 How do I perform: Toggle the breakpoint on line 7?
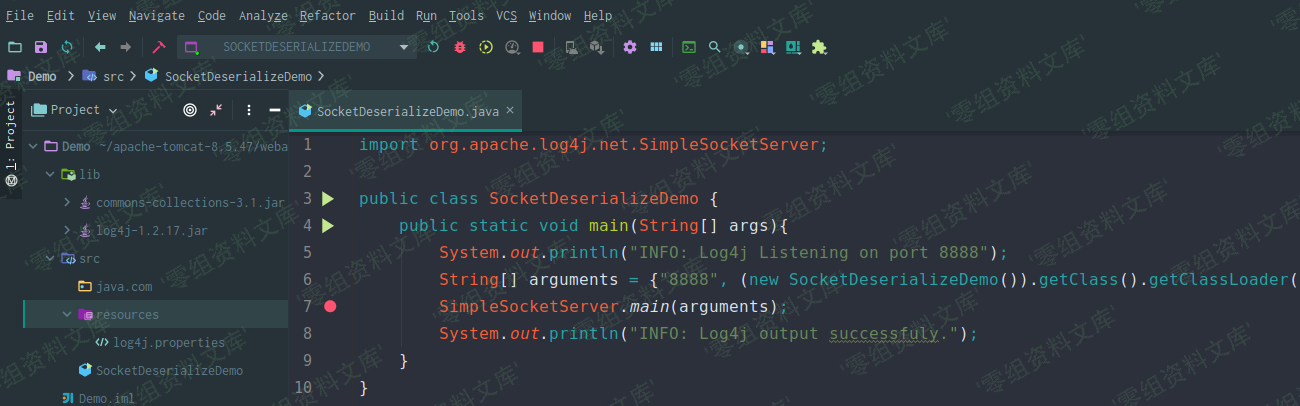click(x=330, y=306)
